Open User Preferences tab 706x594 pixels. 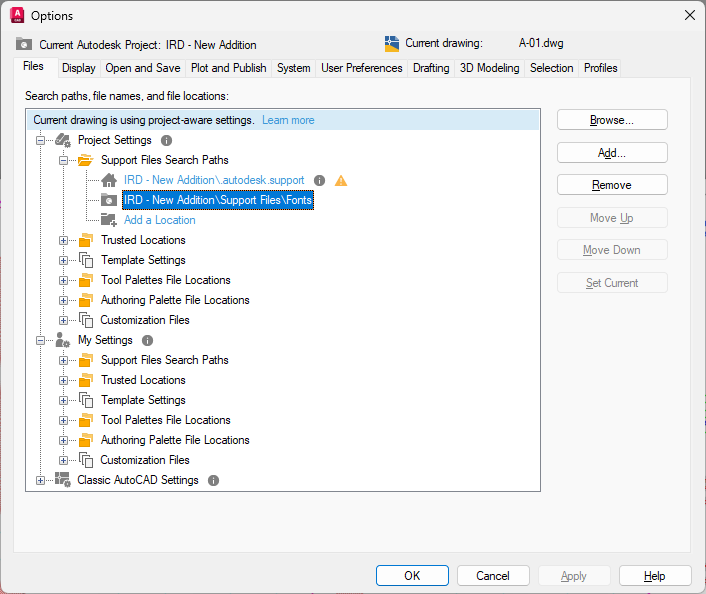pyautogui.click(x=362, y=68)
